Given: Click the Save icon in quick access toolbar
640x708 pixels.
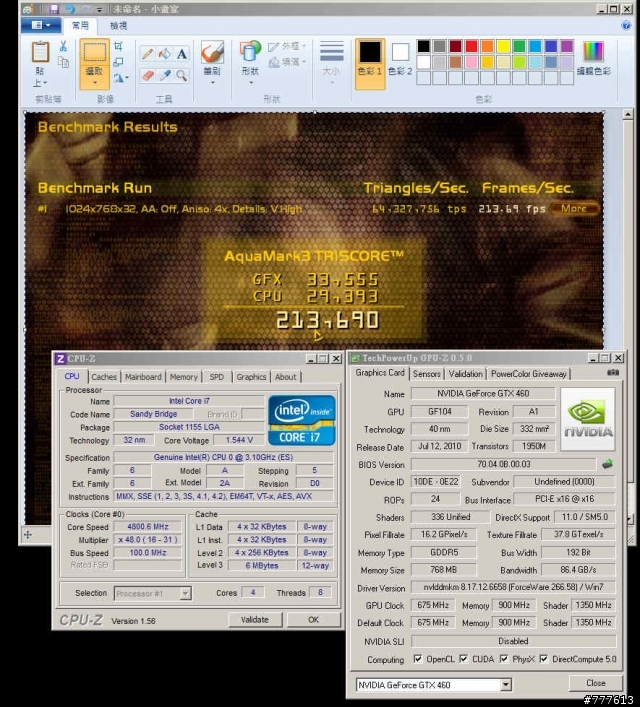Looking at the screenshot, I should (x=54, y=9).
